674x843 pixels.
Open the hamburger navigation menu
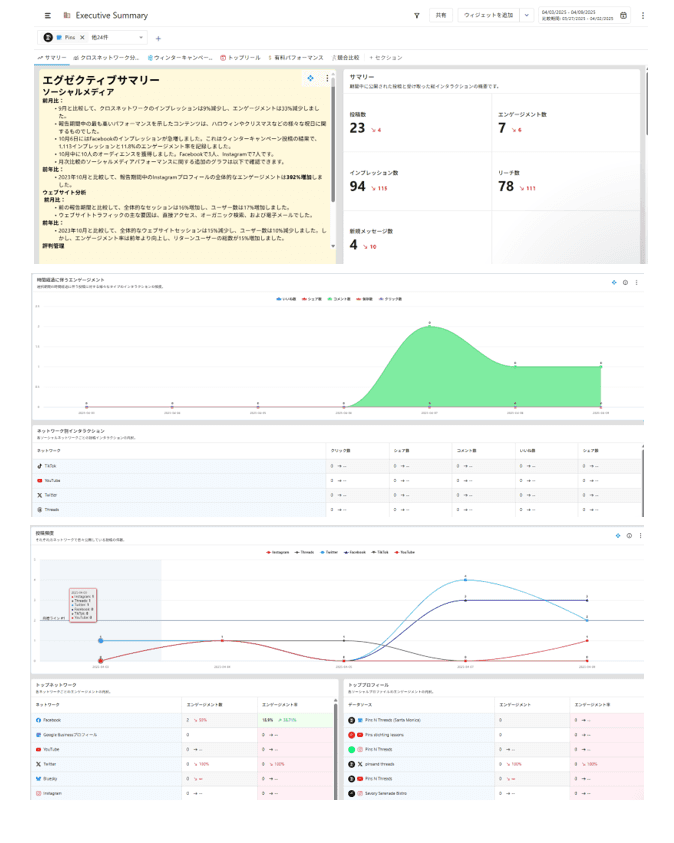click(x=48, y=16)
